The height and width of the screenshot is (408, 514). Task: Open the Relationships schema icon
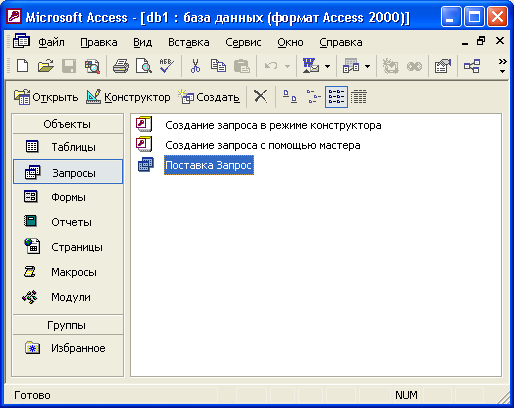472,66
